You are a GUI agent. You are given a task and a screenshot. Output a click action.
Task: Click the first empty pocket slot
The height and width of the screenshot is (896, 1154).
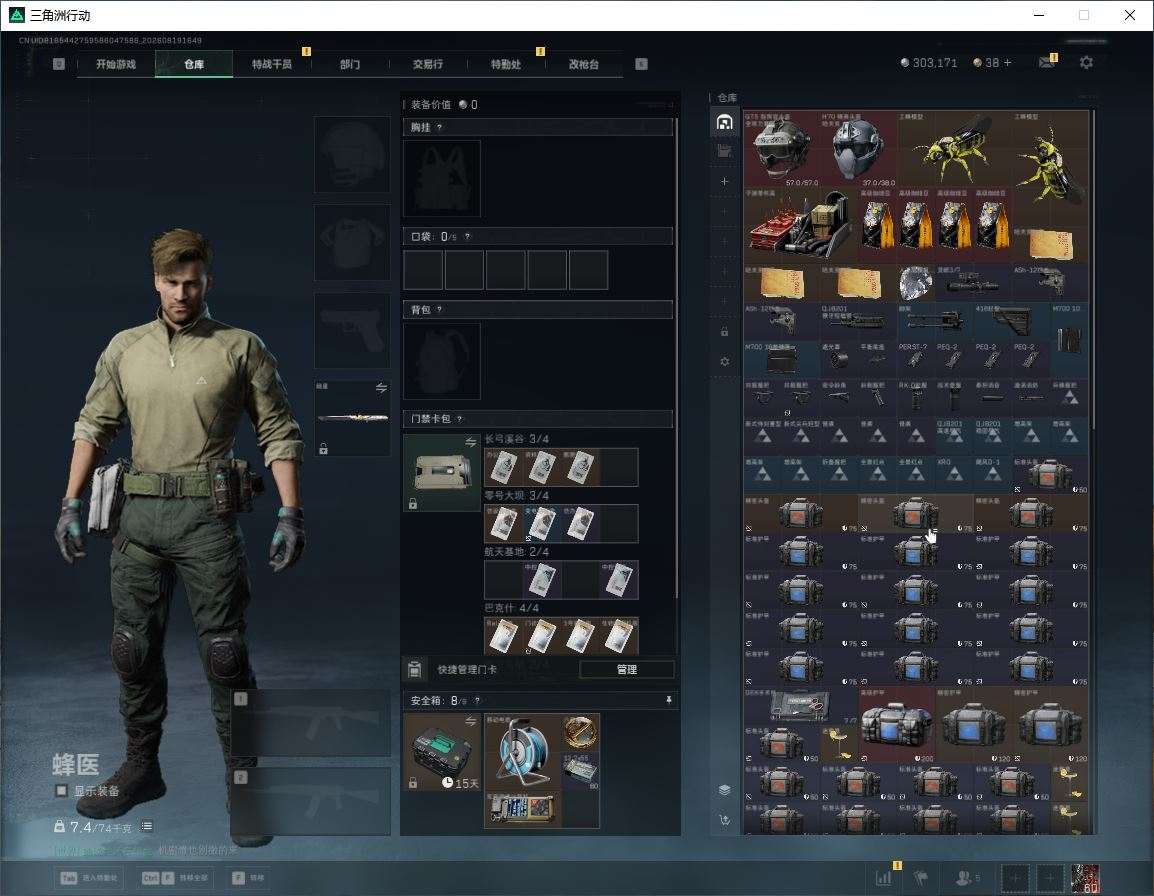[423, 269]
